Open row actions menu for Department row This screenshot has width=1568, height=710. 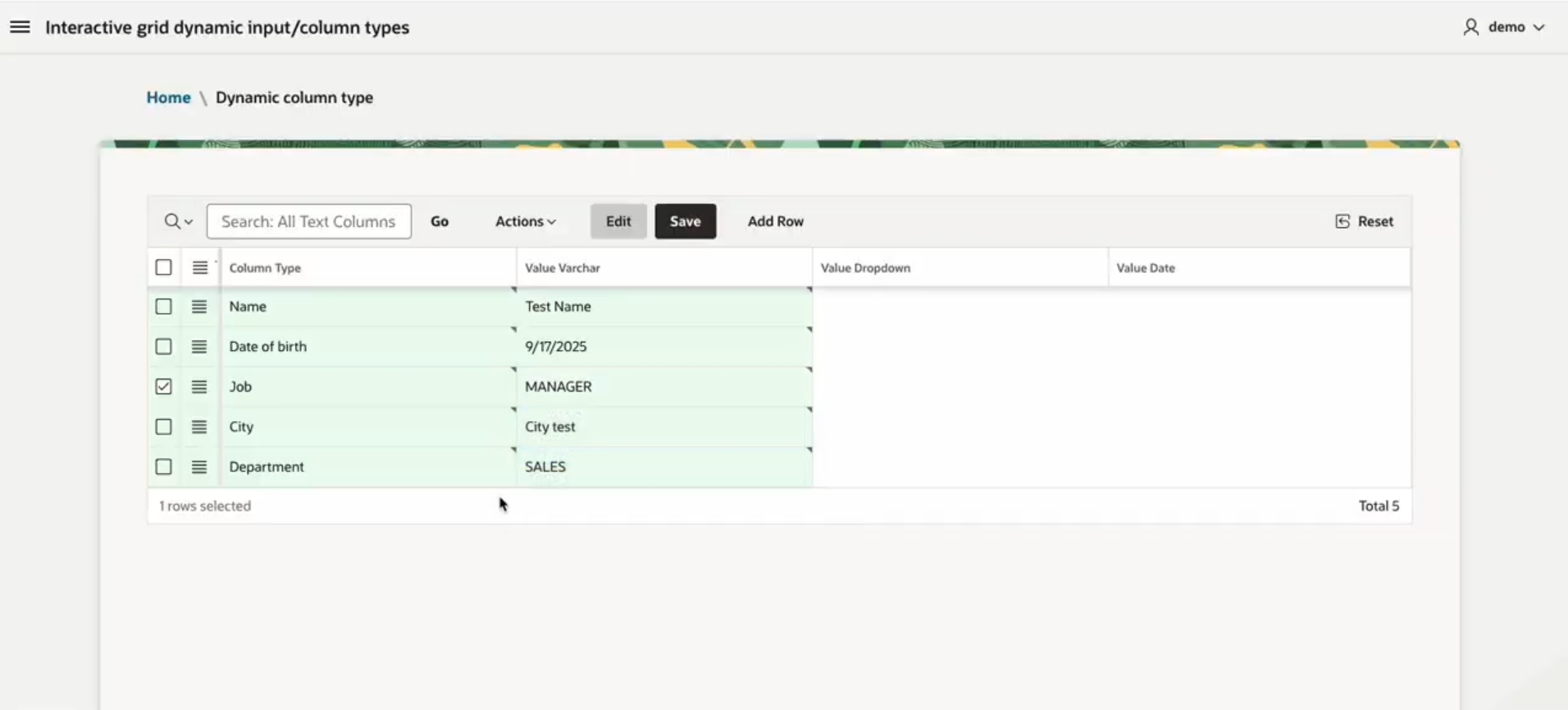click(x=199, y=467)
